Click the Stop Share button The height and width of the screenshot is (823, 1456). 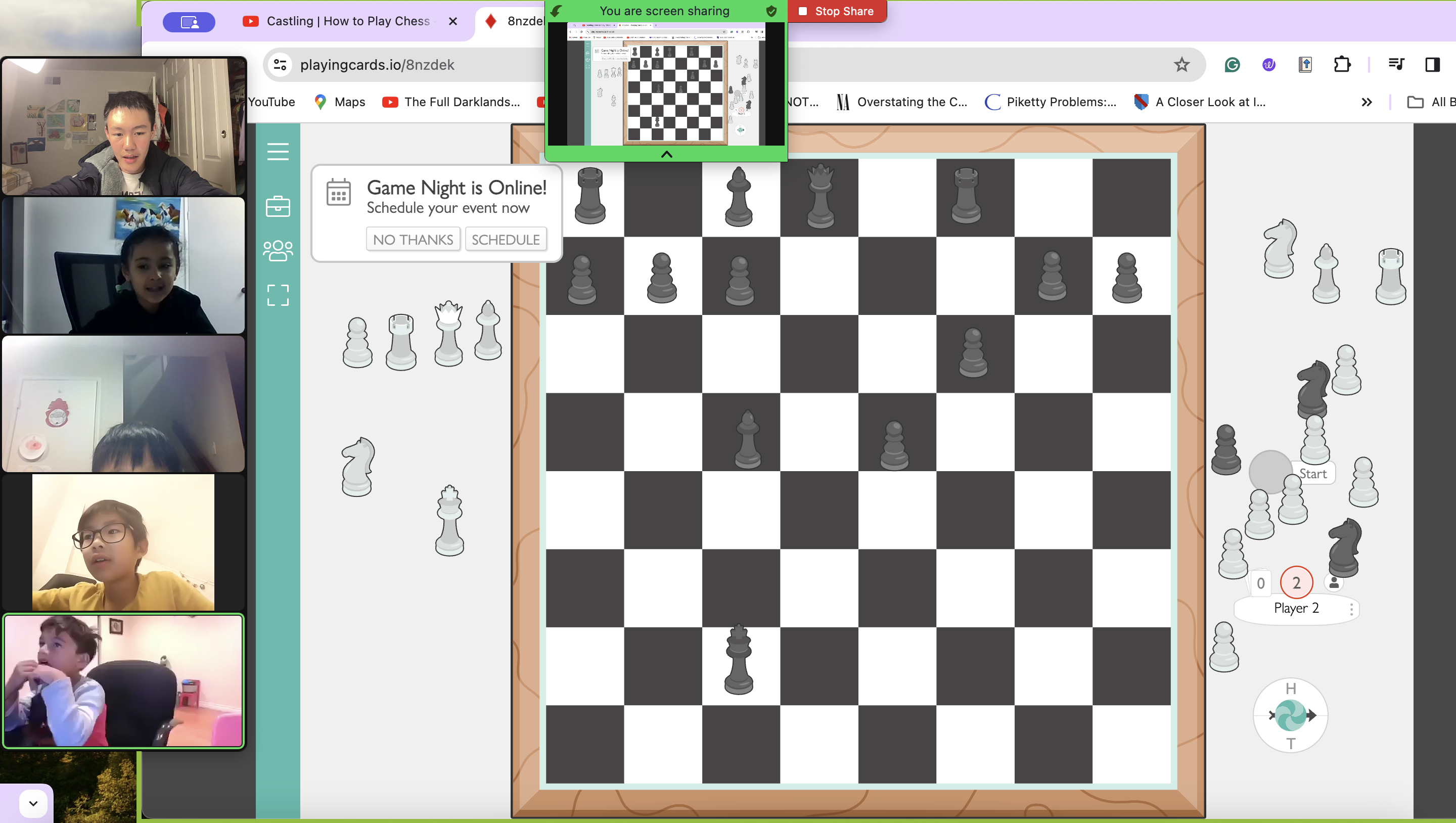(837, 11)
